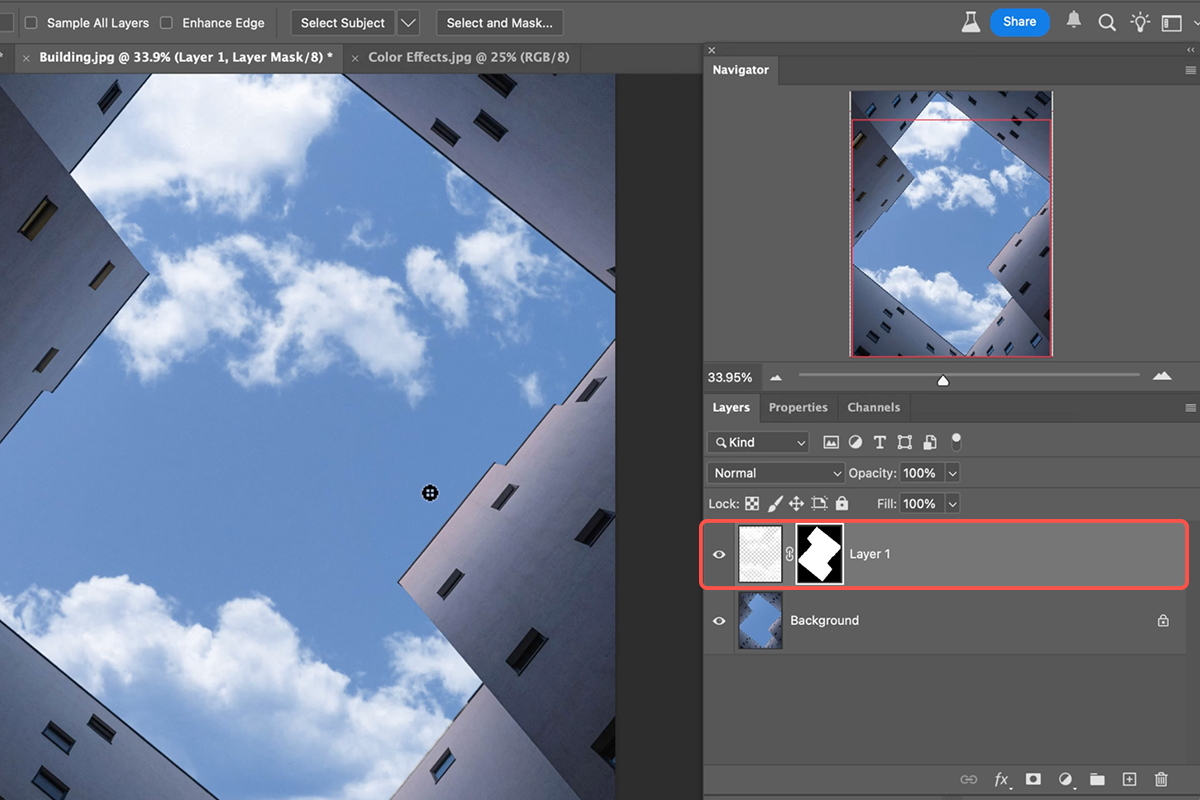Open the Discover lightbulb icon

(1139, 22)
